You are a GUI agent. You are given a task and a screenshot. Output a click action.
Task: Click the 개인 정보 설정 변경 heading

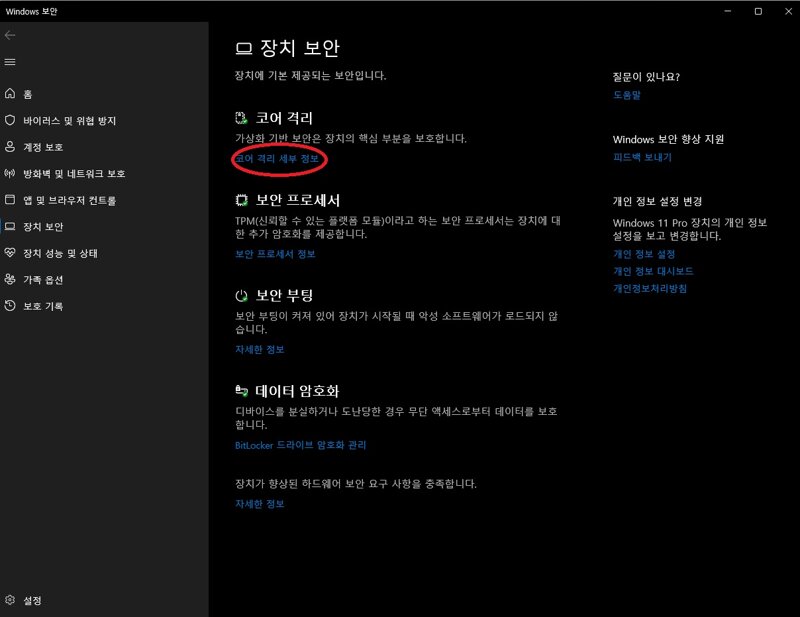pos(657,202)
